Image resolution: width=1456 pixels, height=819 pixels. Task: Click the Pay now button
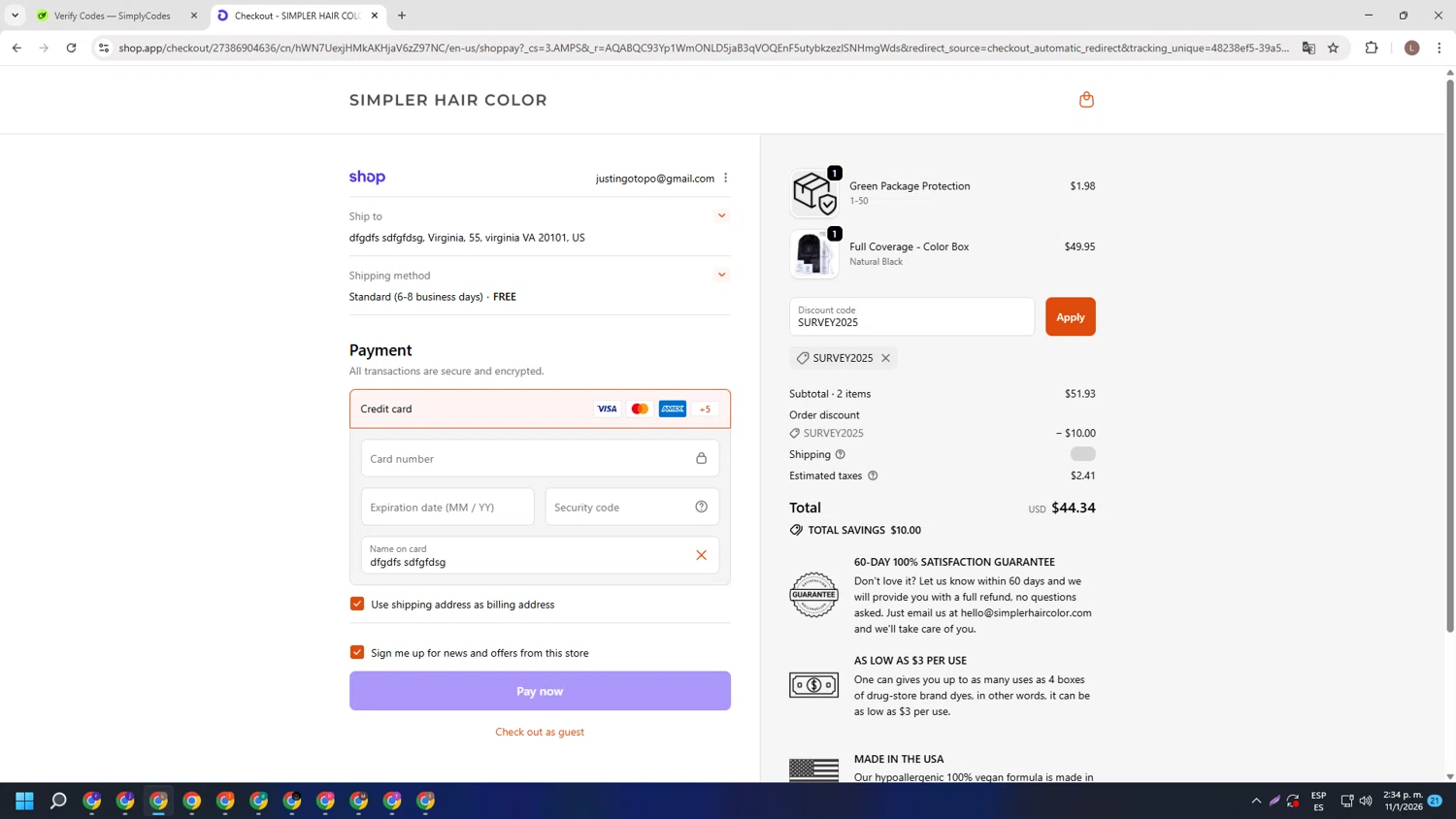pyautogui.click(x=540, y=691)
